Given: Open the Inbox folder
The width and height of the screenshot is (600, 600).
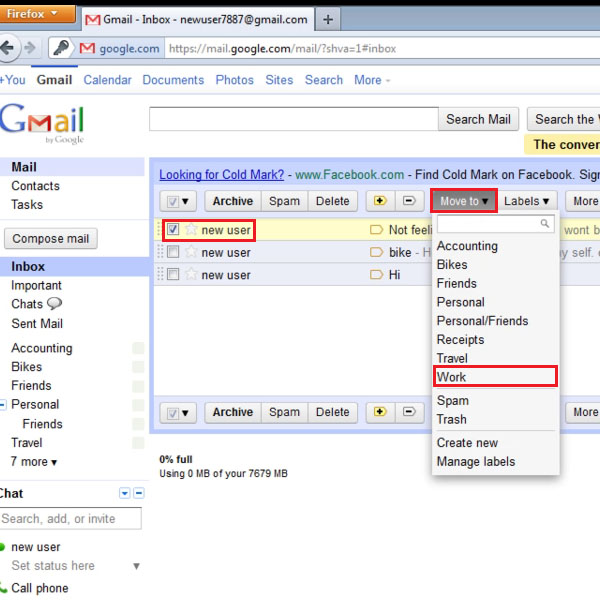Looking at the screenshot, I should 28,266.
